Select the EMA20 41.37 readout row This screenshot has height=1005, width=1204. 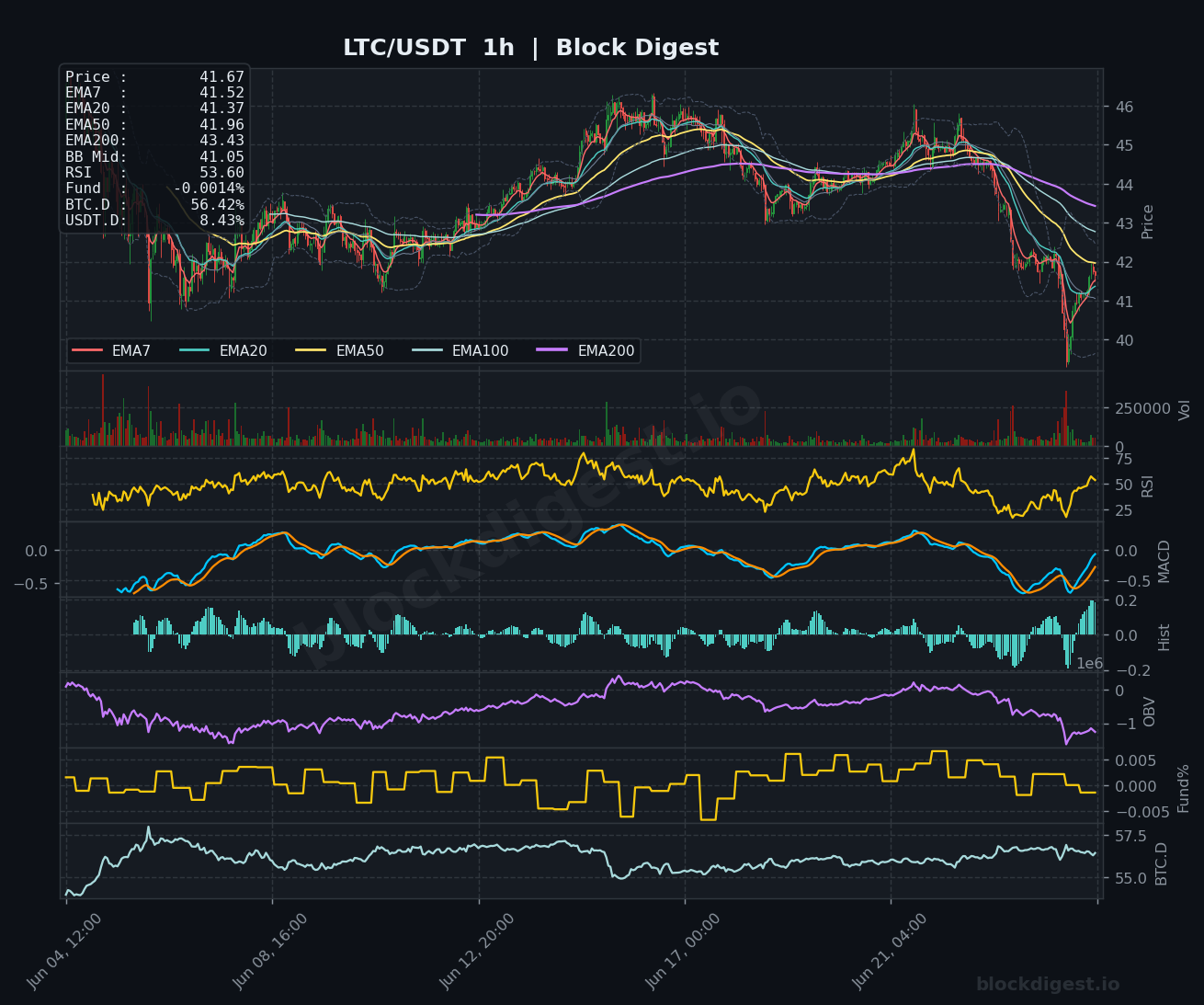coord(154,108)
